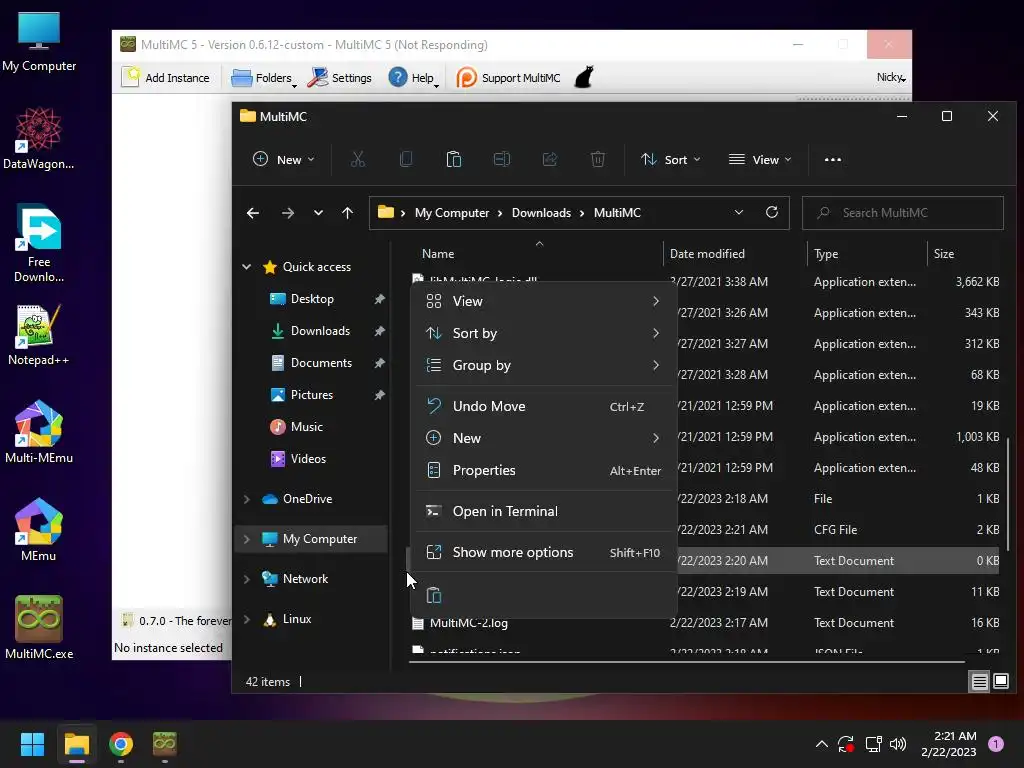Open Folders menu in MultiMC
The width and height of the screenshot is (1024, 768).
point(263,78)
